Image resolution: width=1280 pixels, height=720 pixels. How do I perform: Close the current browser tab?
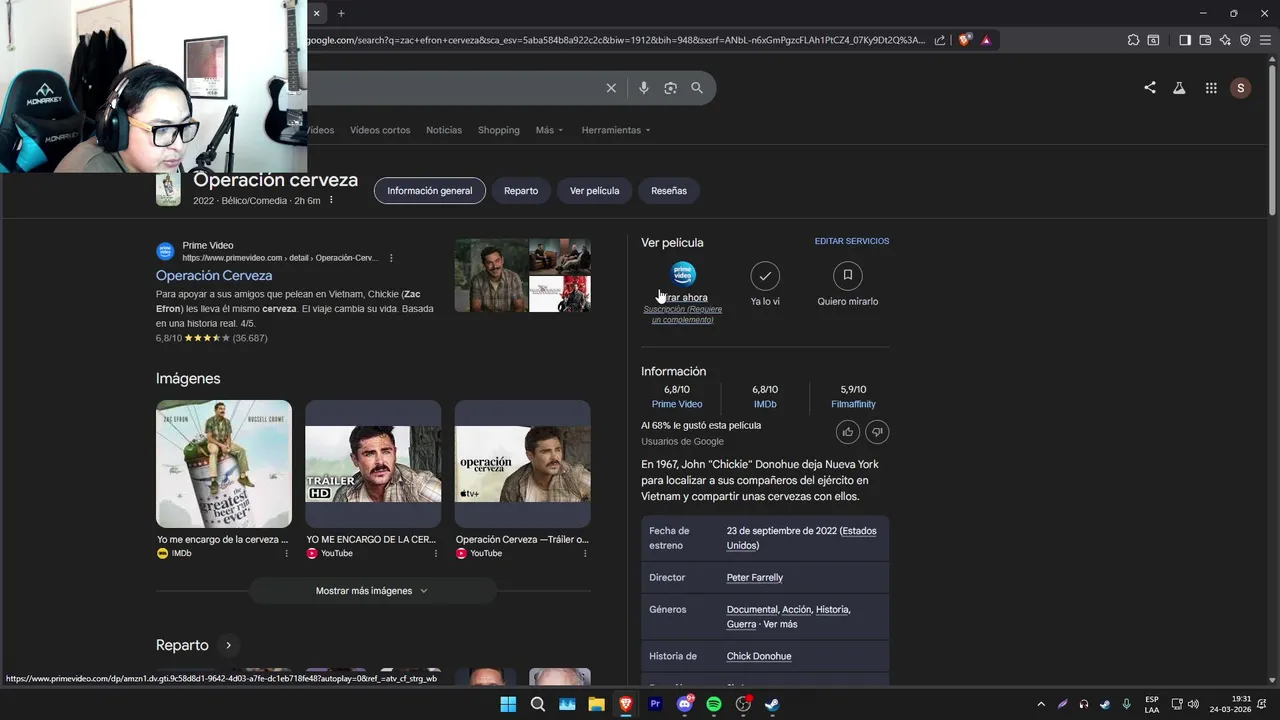316,13
